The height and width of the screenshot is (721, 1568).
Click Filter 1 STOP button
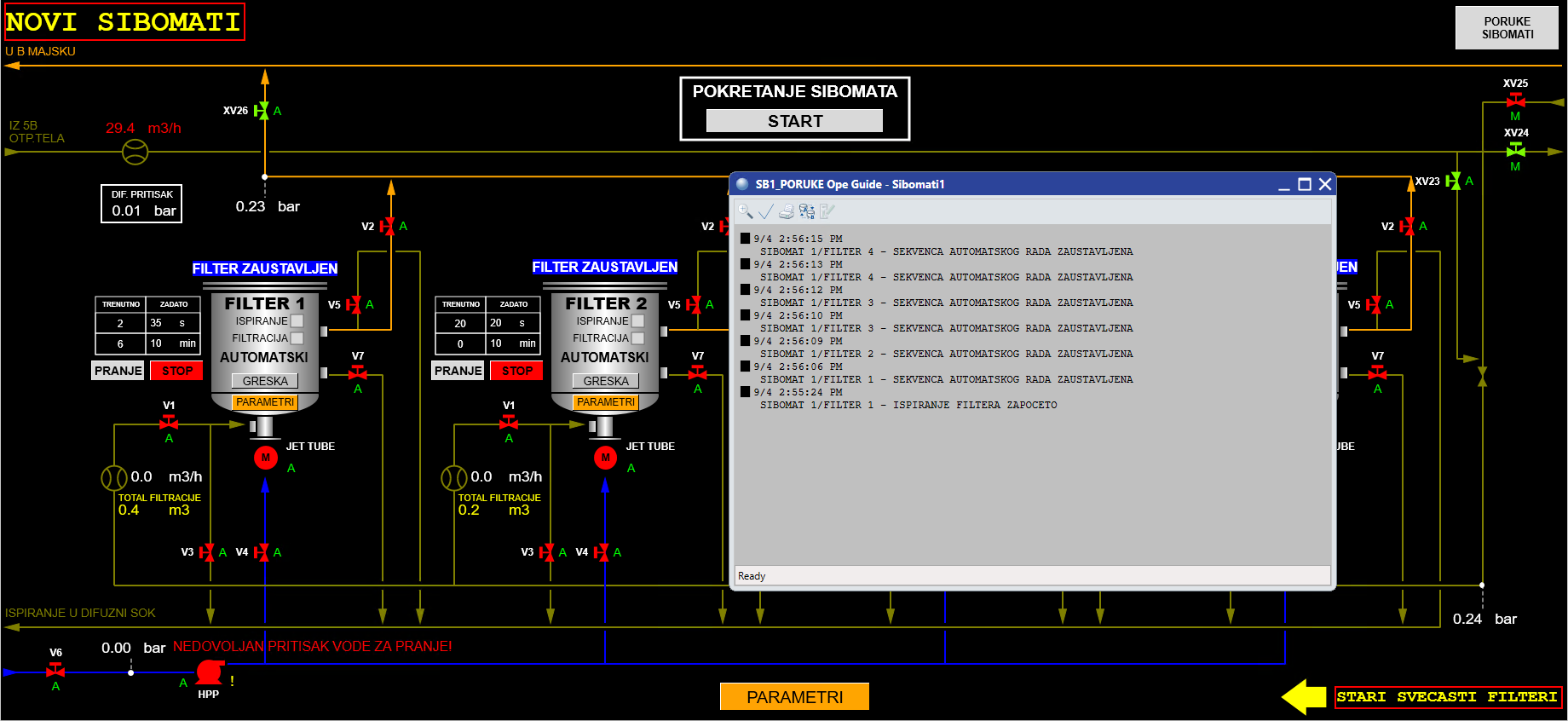click(x=176, y=371)
